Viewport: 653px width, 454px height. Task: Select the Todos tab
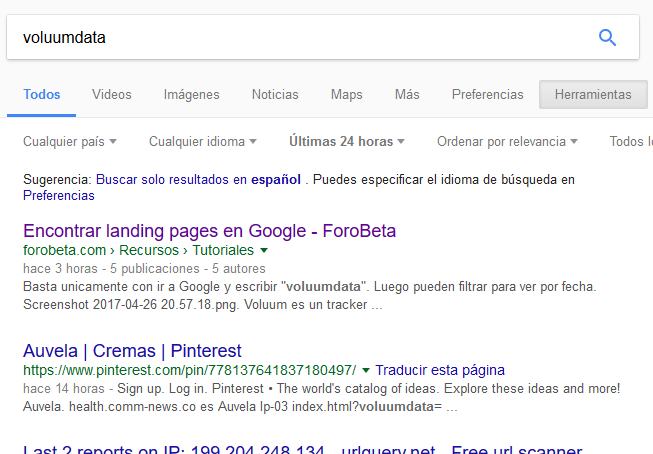point(42,95)
